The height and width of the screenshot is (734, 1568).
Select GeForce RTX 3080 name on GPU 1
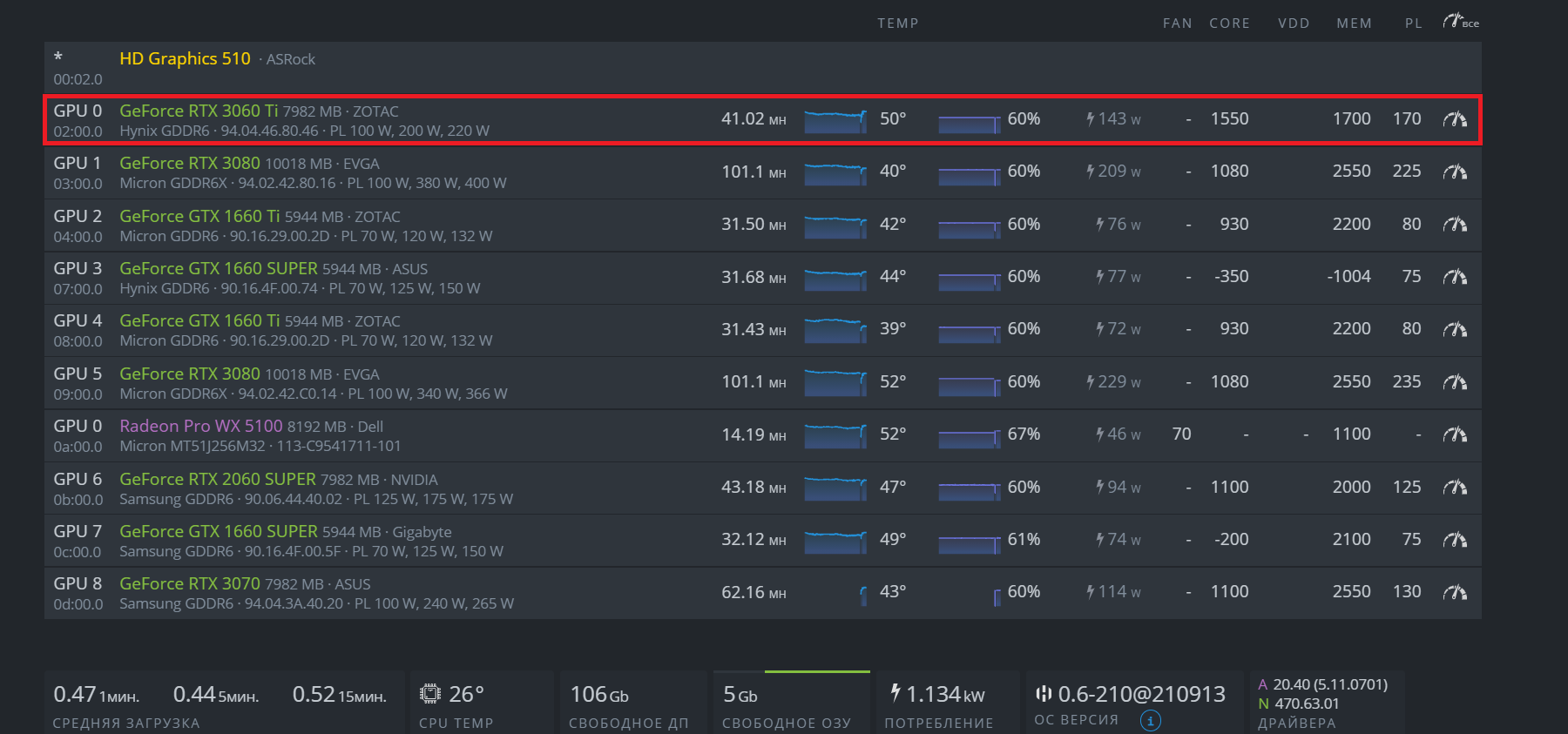pyautogui.click(x=190, y=163)
